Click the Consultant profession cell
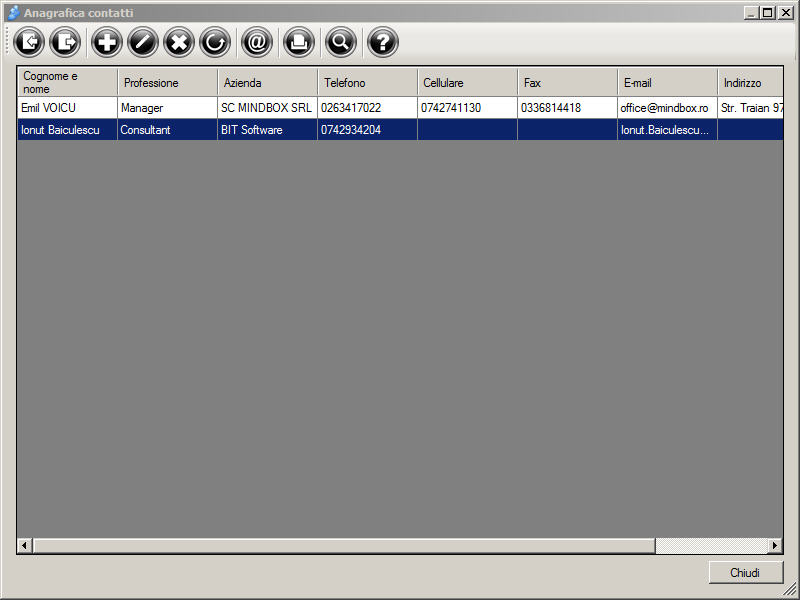The image size is (800, 600). pyautogui.click(x=167, y=130)
